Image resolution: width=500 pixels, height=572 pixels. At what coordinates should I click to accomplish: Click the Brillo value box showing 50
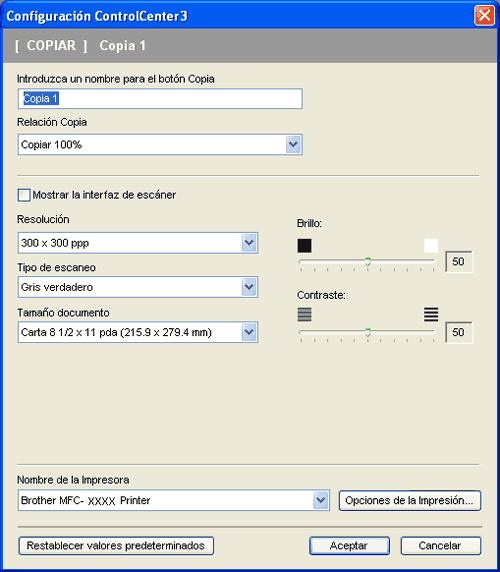[459, 261]
